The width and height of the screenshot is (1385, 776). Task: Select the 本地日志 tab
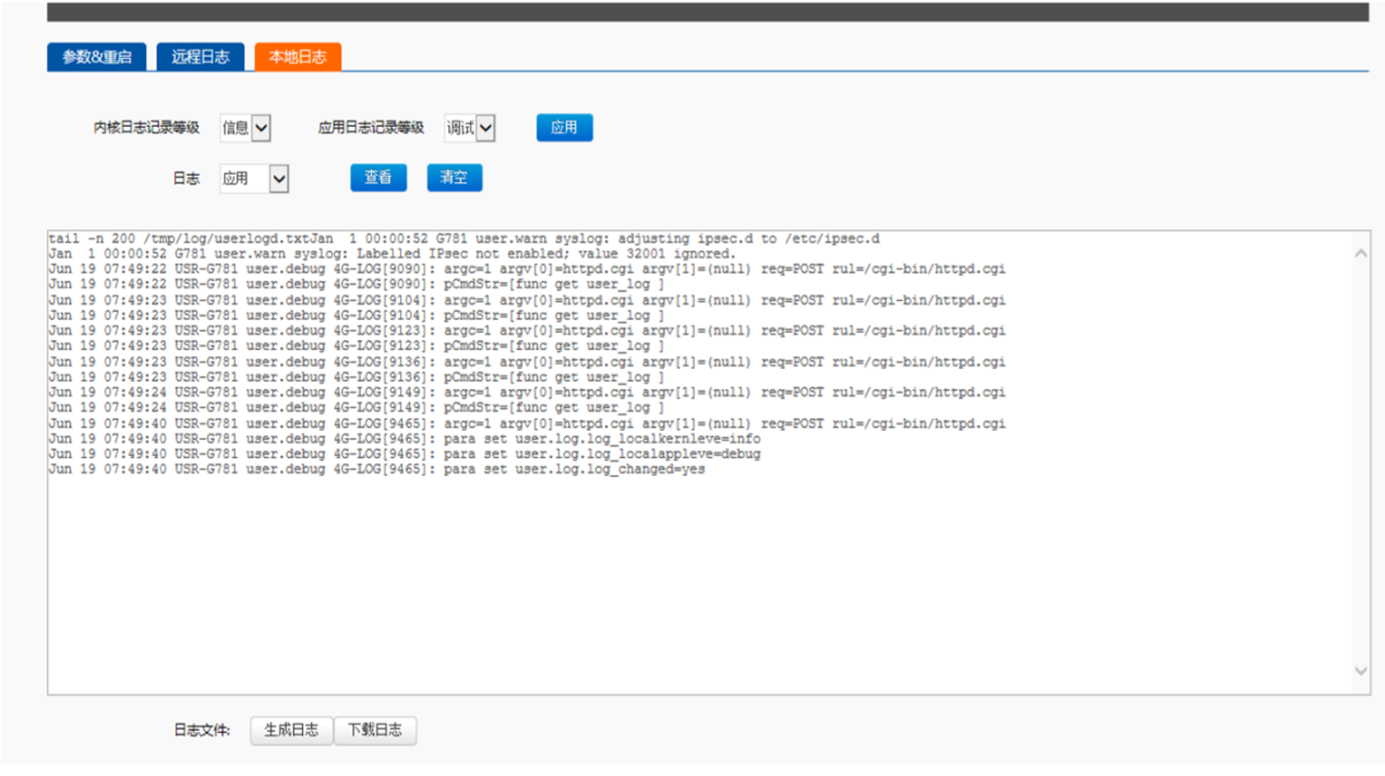point(297,57)
